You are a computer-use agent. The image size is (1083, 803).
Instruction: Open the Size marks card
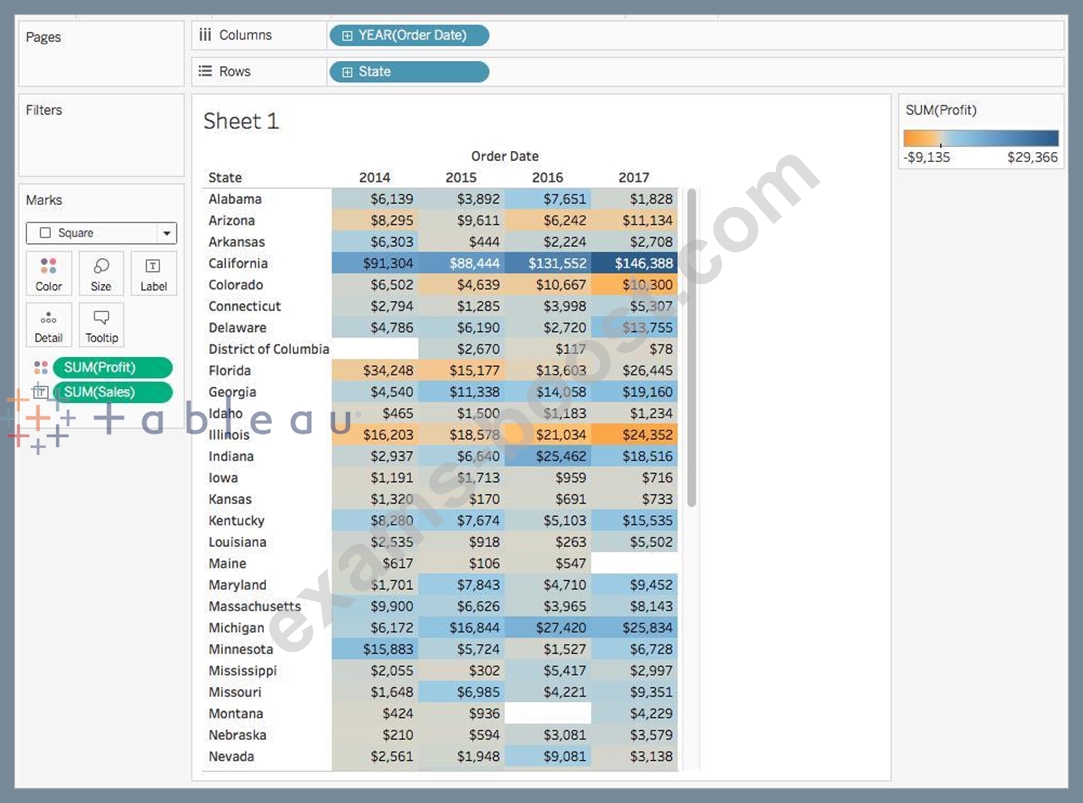pos(101,274)
